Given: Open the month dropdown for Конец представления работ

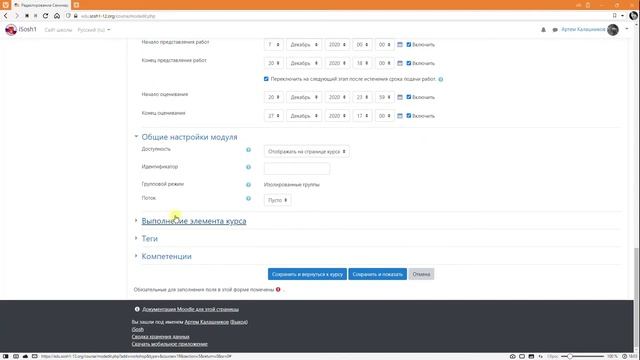Looking at the screenshot, I should coord(304,63).
